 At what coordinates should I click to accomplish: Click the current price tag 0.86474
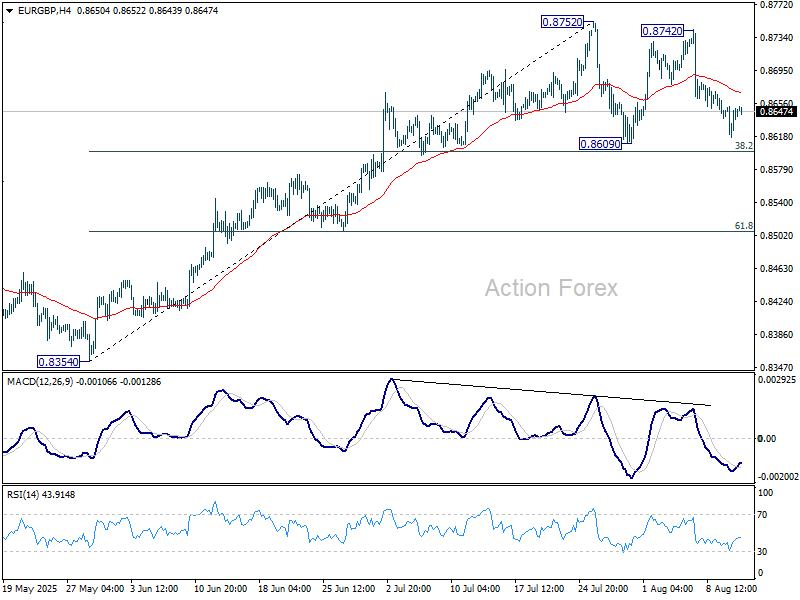pyautogui.click(x=777, y=111)
